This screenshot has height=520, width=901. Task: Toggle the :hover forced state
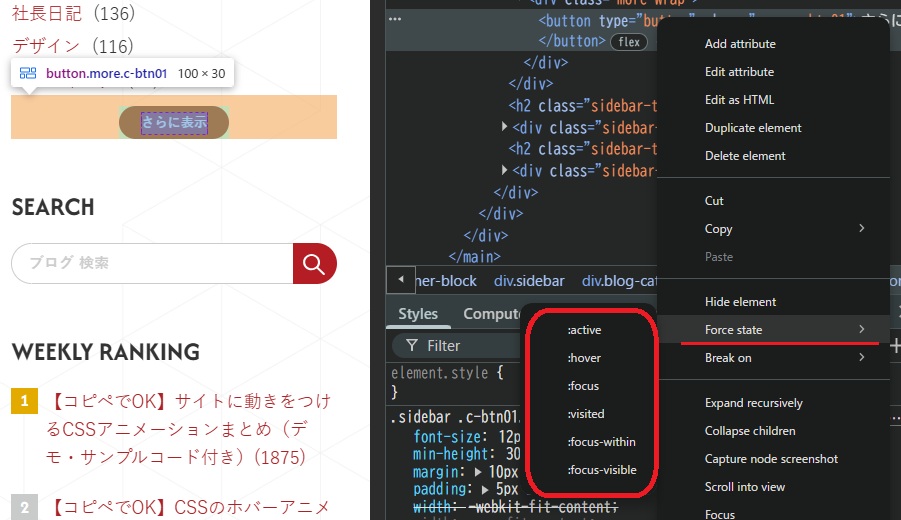[x=584, y=358]
